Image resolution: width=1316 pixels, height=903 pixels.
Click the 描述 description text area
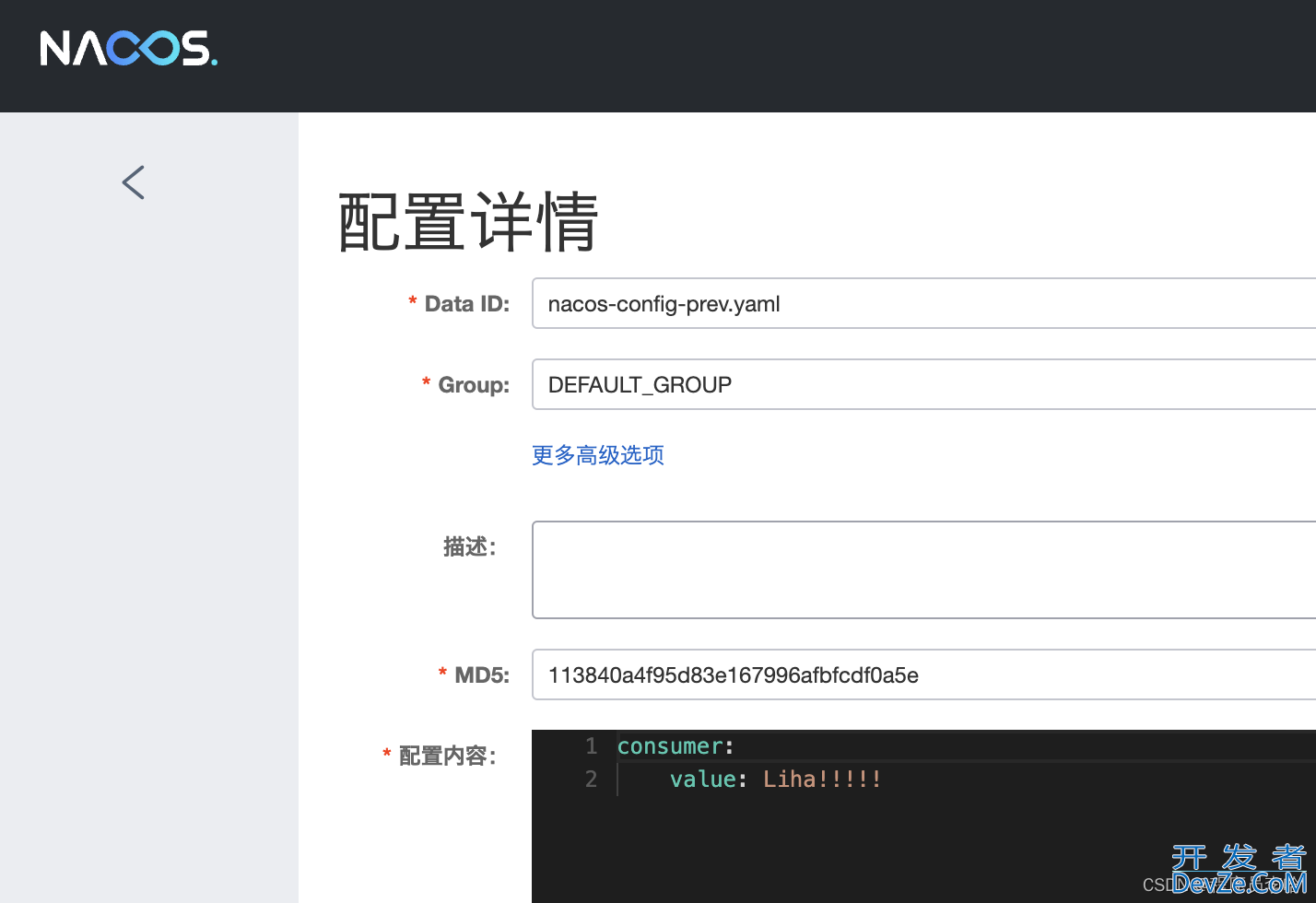923,569
